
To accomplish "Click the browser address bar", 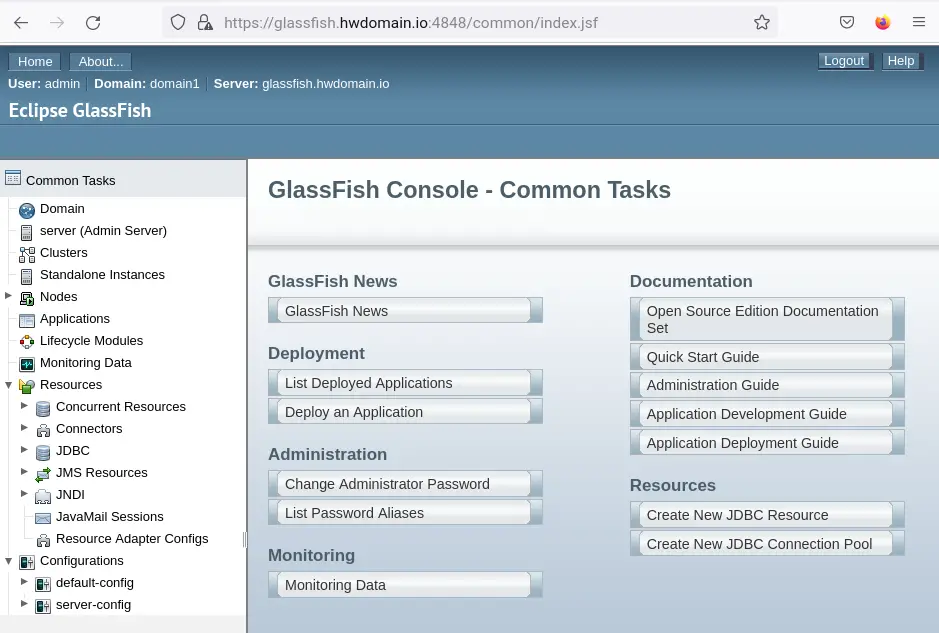I will 480,22.
